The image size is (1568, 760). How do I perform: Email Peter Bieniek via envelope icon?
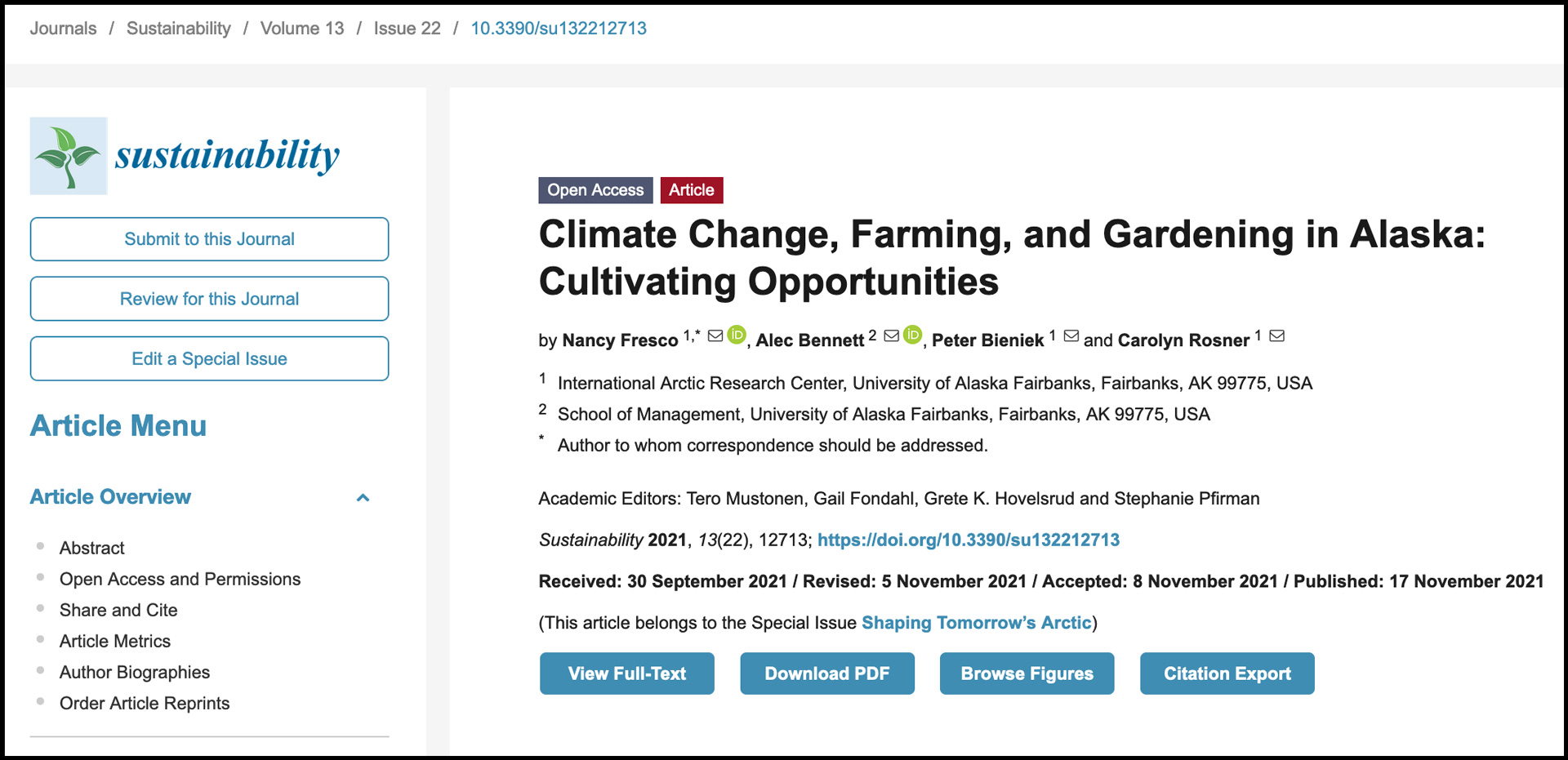pos(1071,335)
